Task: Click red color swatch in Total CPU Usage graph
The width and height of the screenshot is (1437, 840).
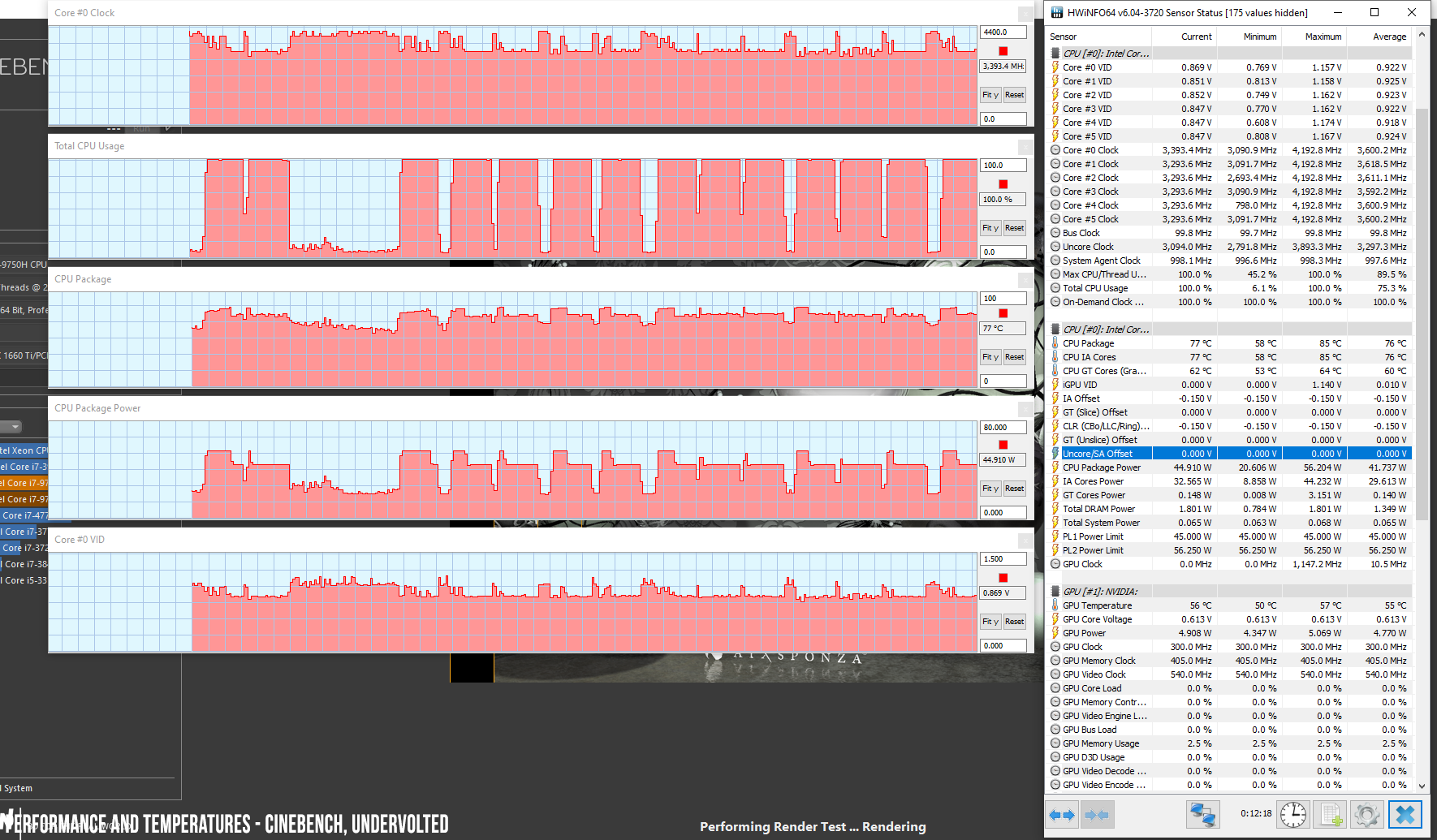Action: pos(1003,184)
